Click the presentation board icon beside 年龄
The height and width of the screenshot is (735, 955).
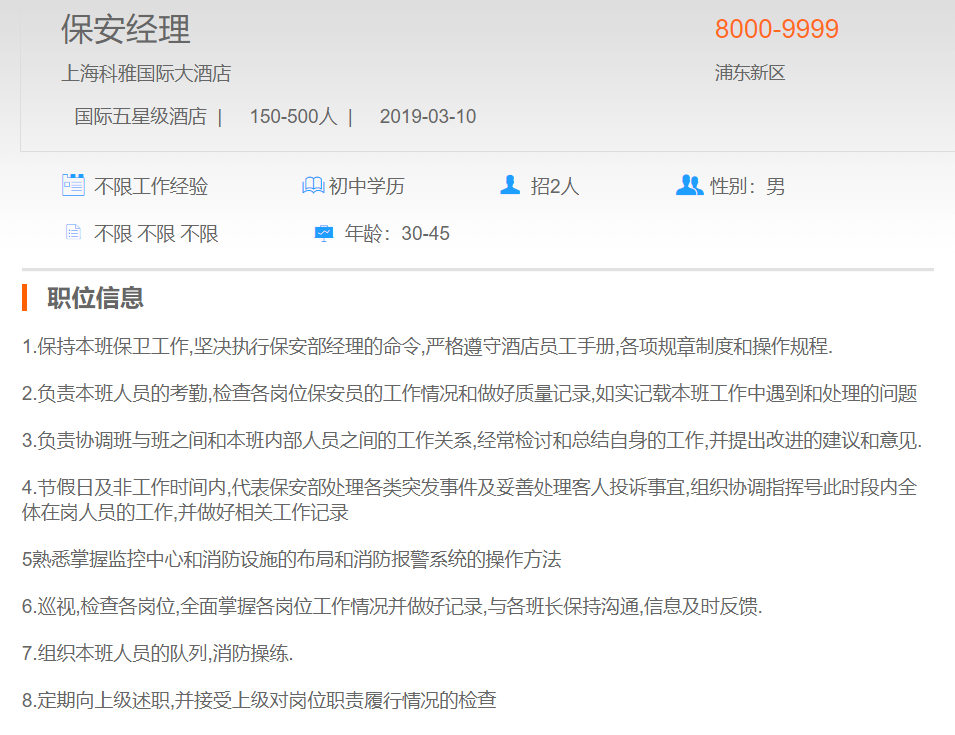point(324,234)
